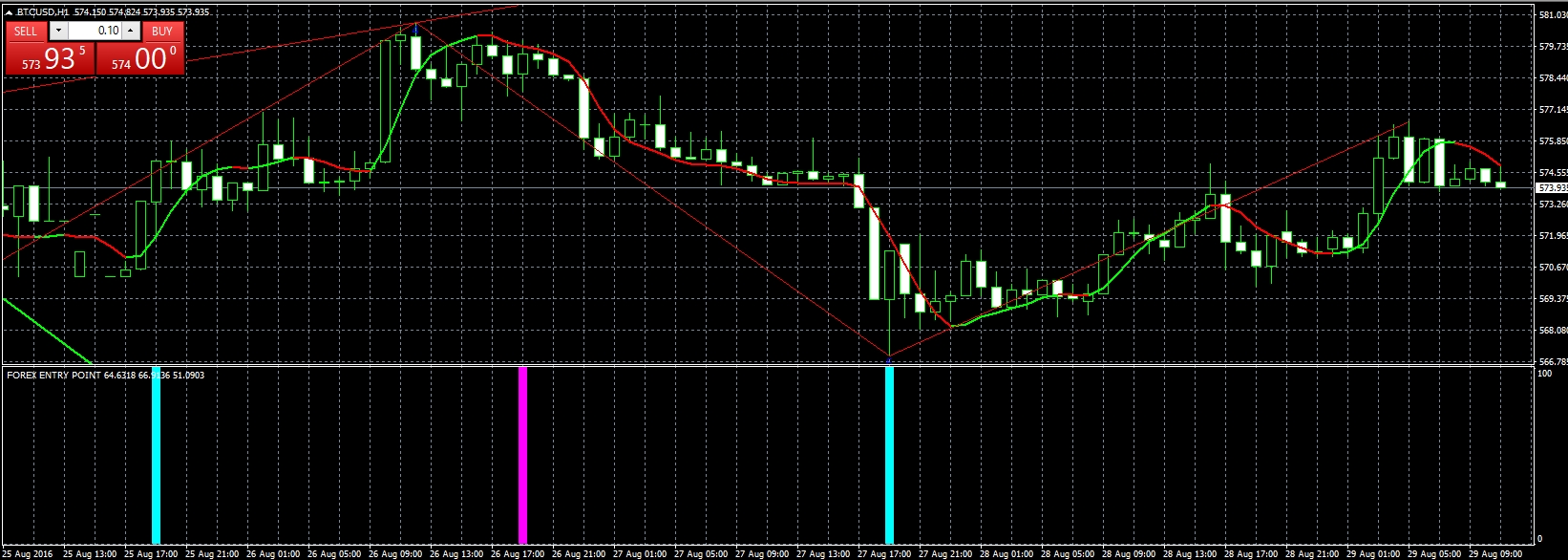The height and width of the screenshot is (560, 1568).
Task: Click the FOREX ENTRY POINT indicator label
Action: pyautogui.click(x=53, y=376)
